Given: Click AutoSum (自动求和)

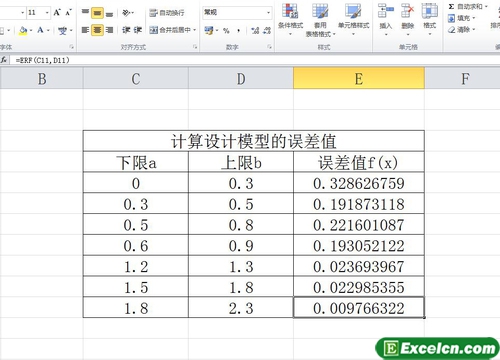Looking at the screenshot, I should 465,7.
